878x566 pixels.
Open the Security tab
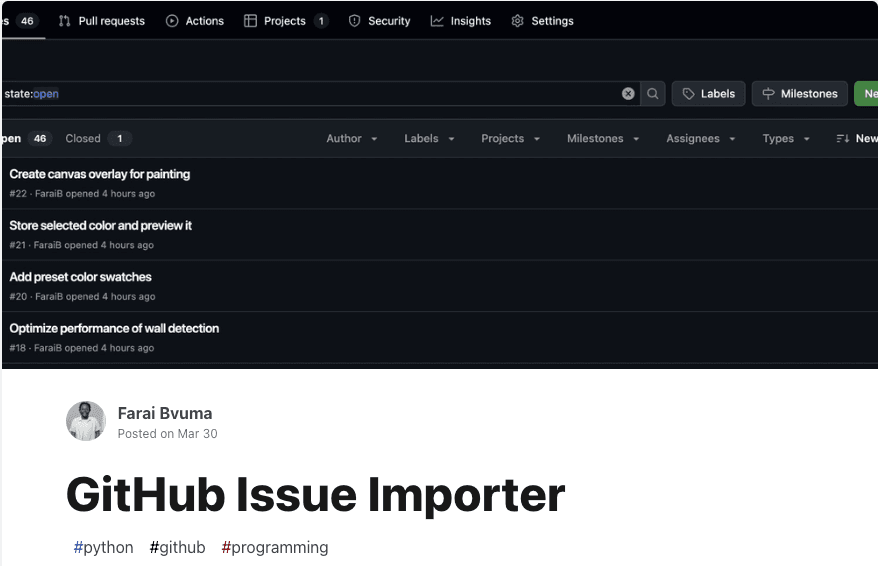click(379, 21)
